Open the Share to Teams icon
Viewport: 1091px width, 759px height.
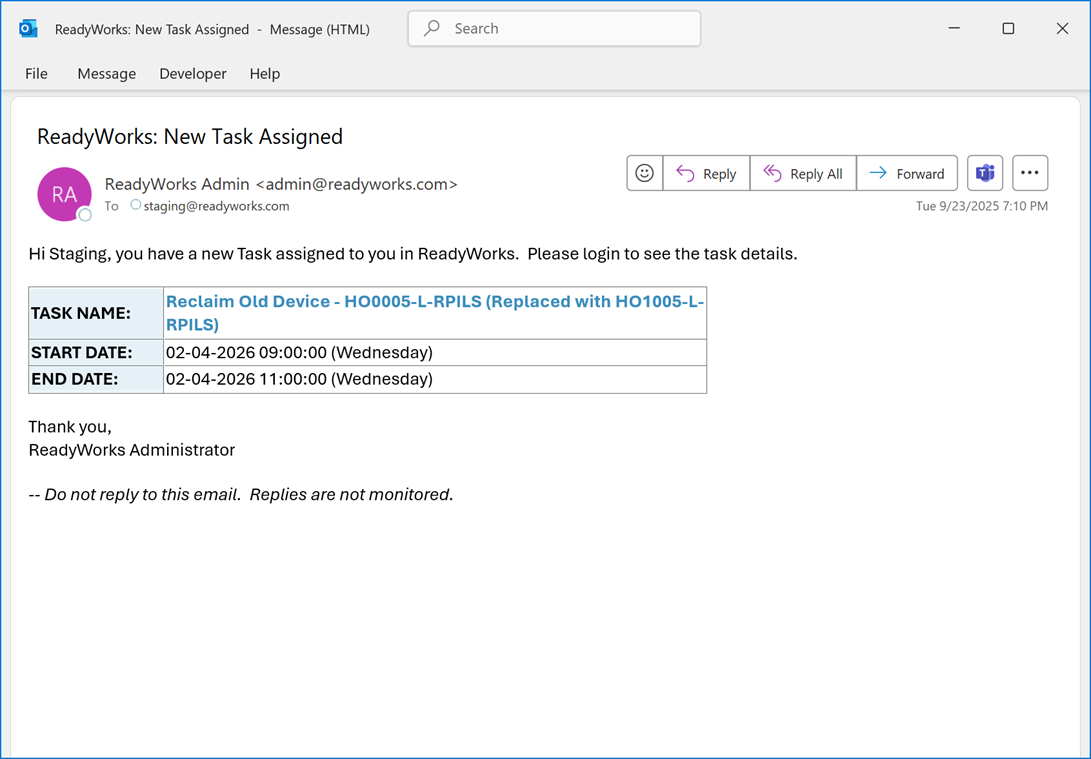click(x=985, y=173)
